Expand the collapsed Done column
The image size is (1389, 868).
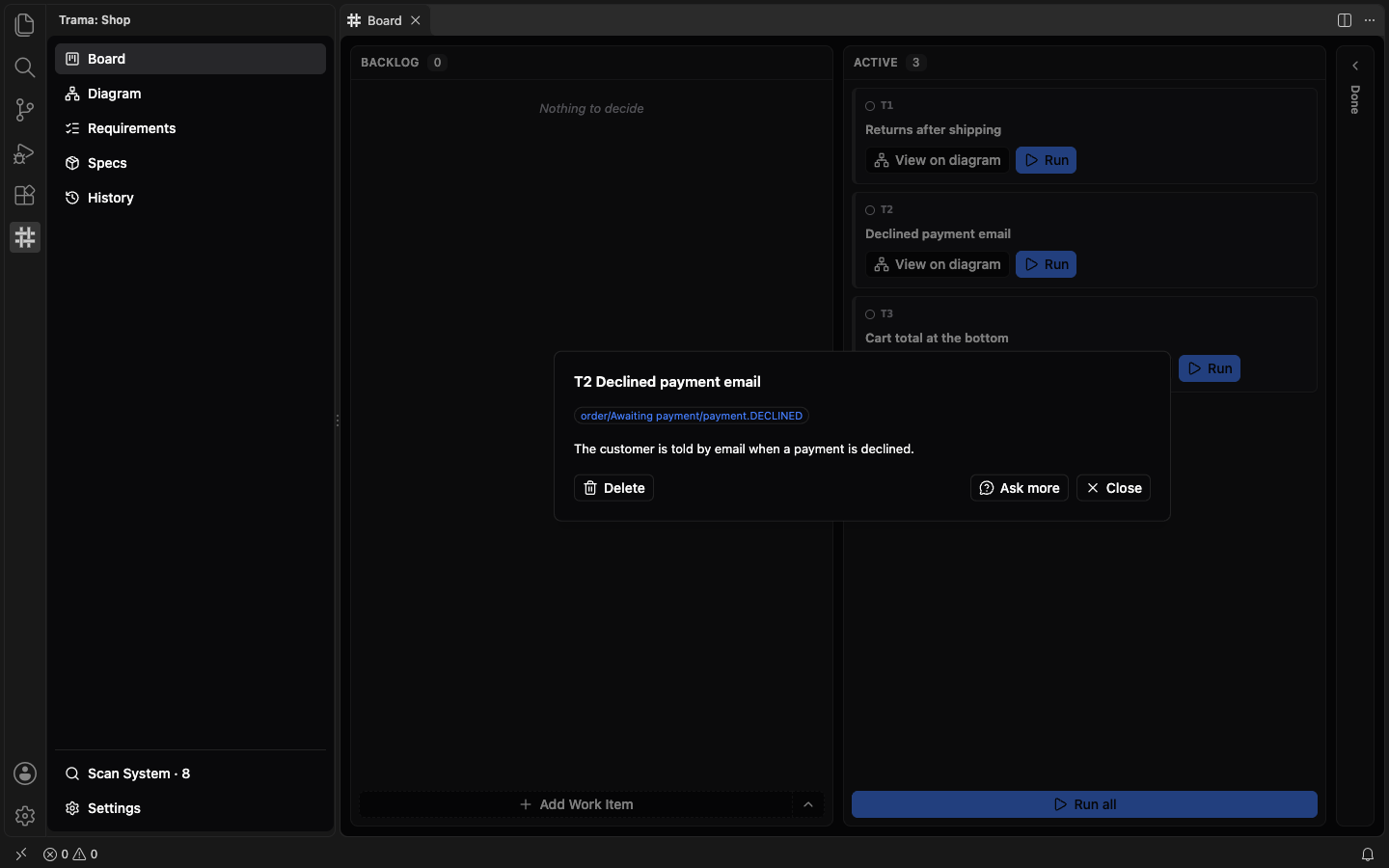point(1355,66)
